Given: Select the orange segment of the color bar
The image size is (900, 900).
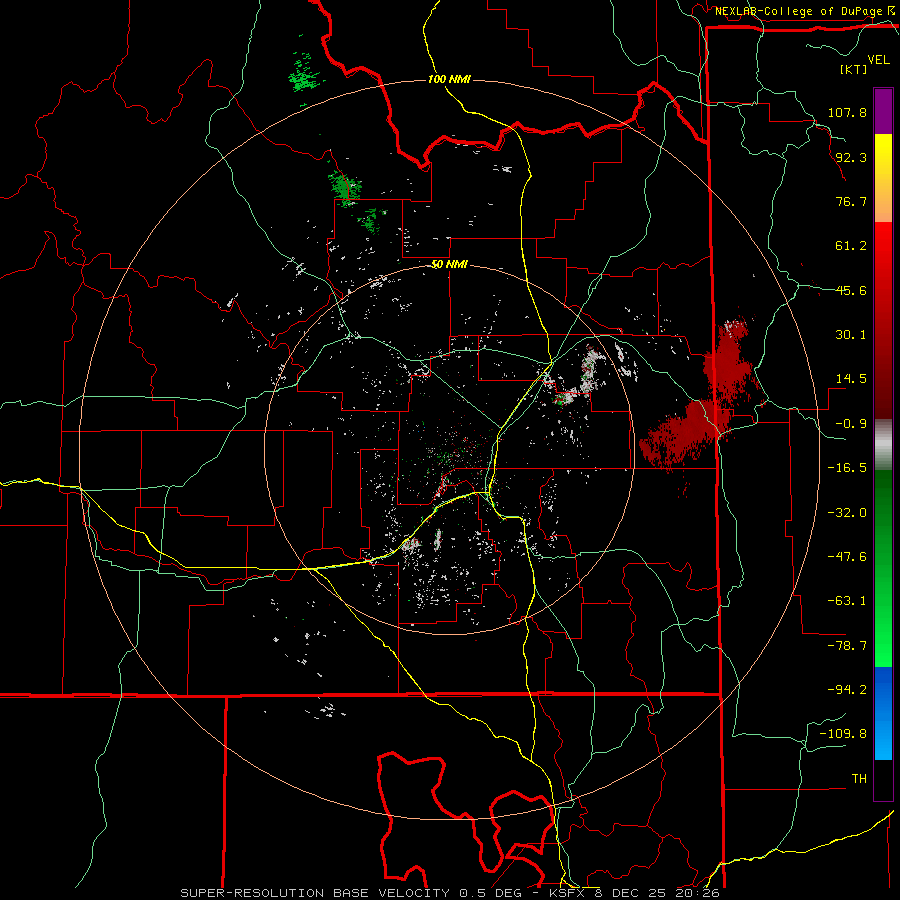Looking at the screenshot, I should pos(883,199).
